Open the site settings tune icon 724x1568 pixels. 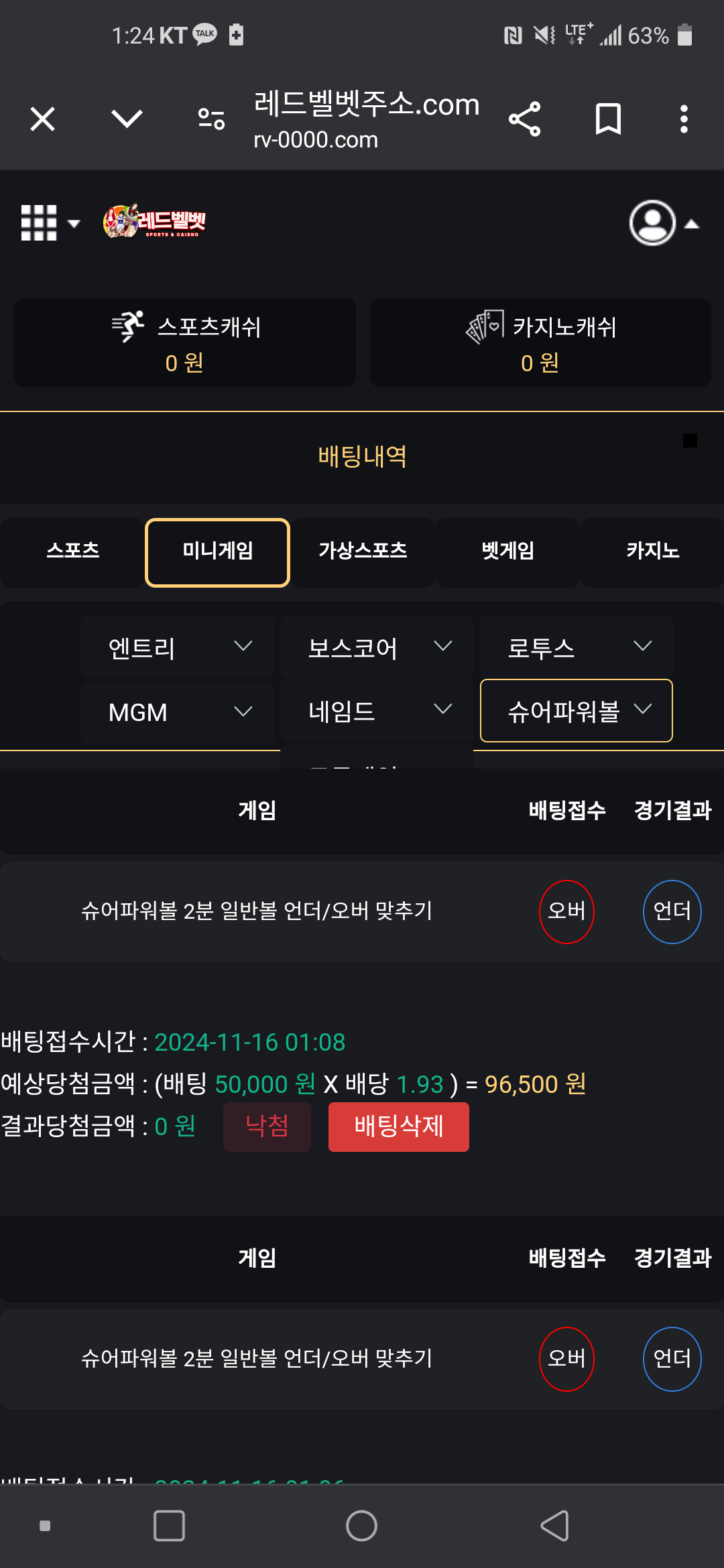[x=211, y=119]
